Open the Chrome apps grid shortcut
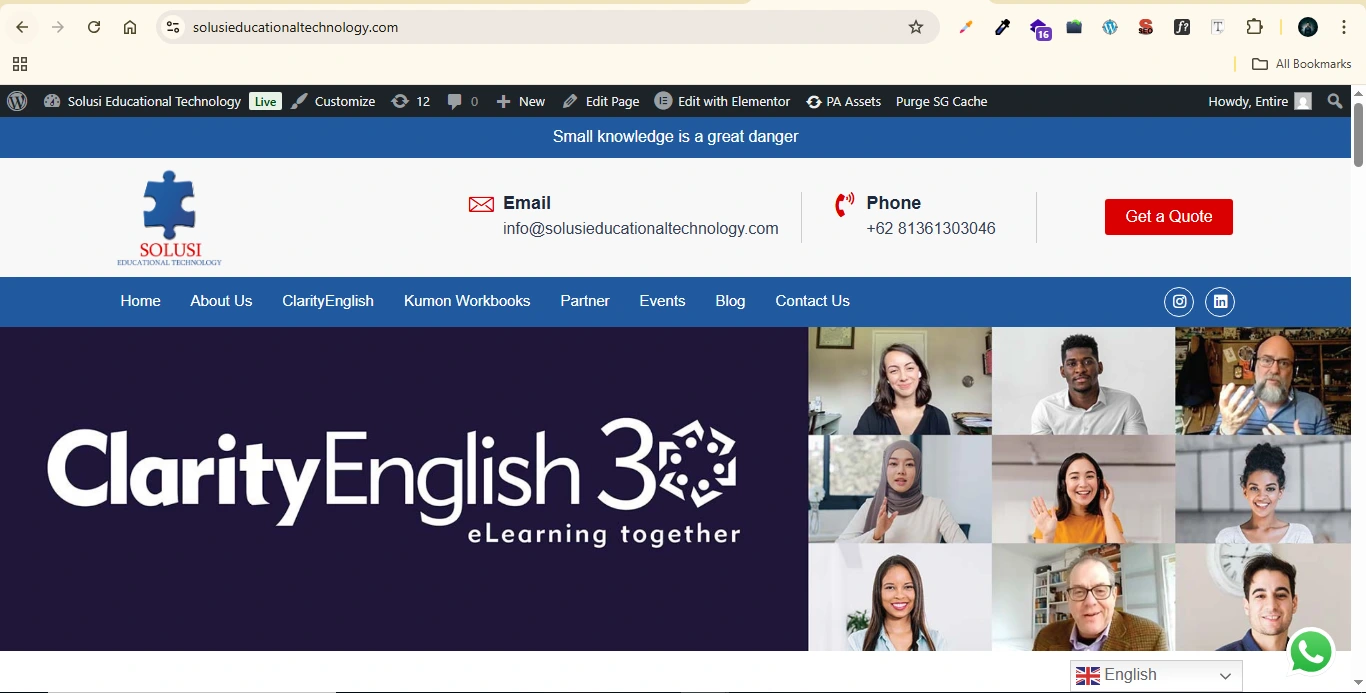 [x=20, y=64]
